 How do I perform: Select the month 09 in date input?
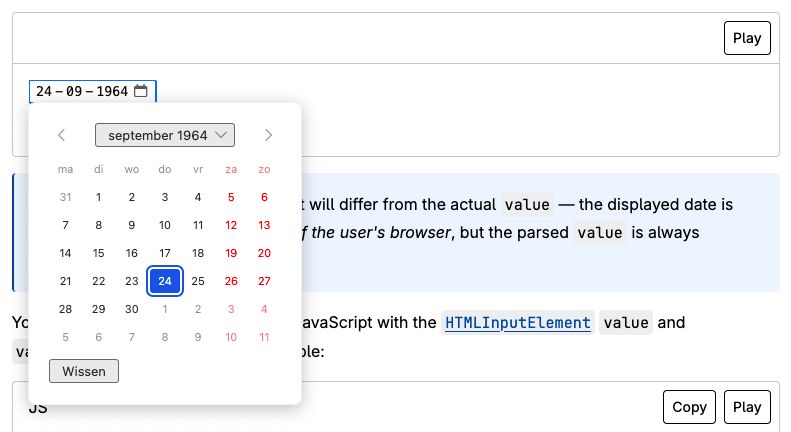(x=74, y=91)
